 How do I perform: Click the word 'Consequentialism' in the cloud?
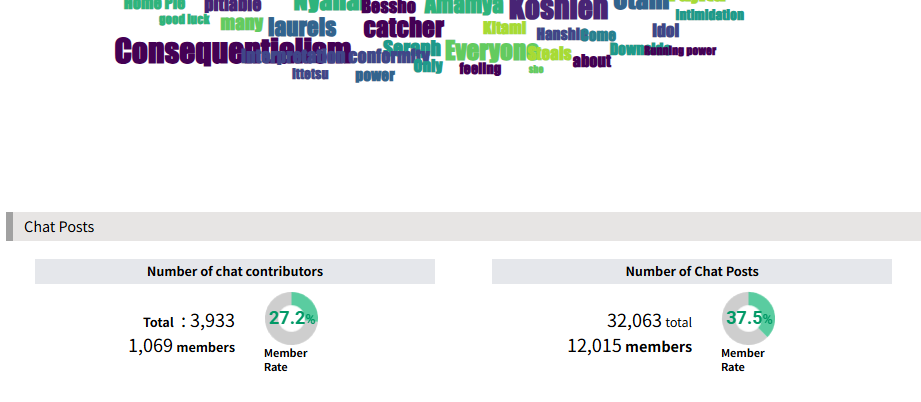pos(233,51)
